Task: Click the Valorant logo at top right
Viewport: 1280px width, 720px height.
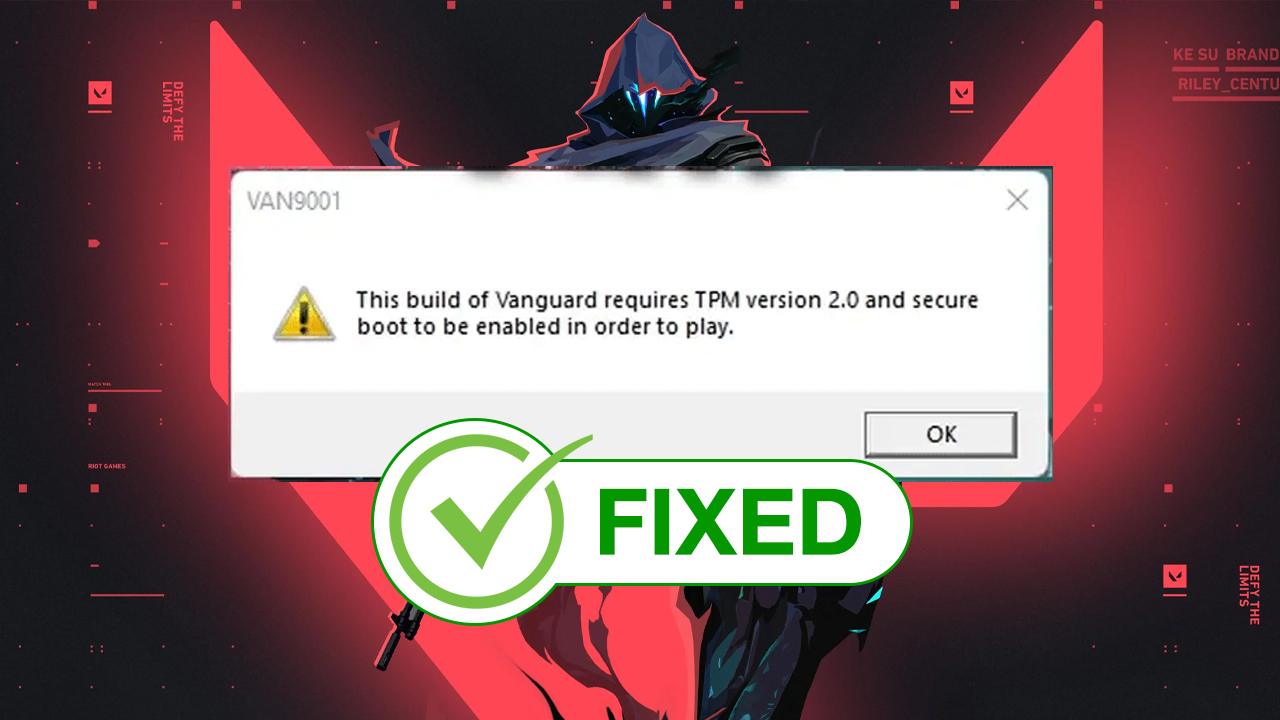Action: tap(961, 94)
